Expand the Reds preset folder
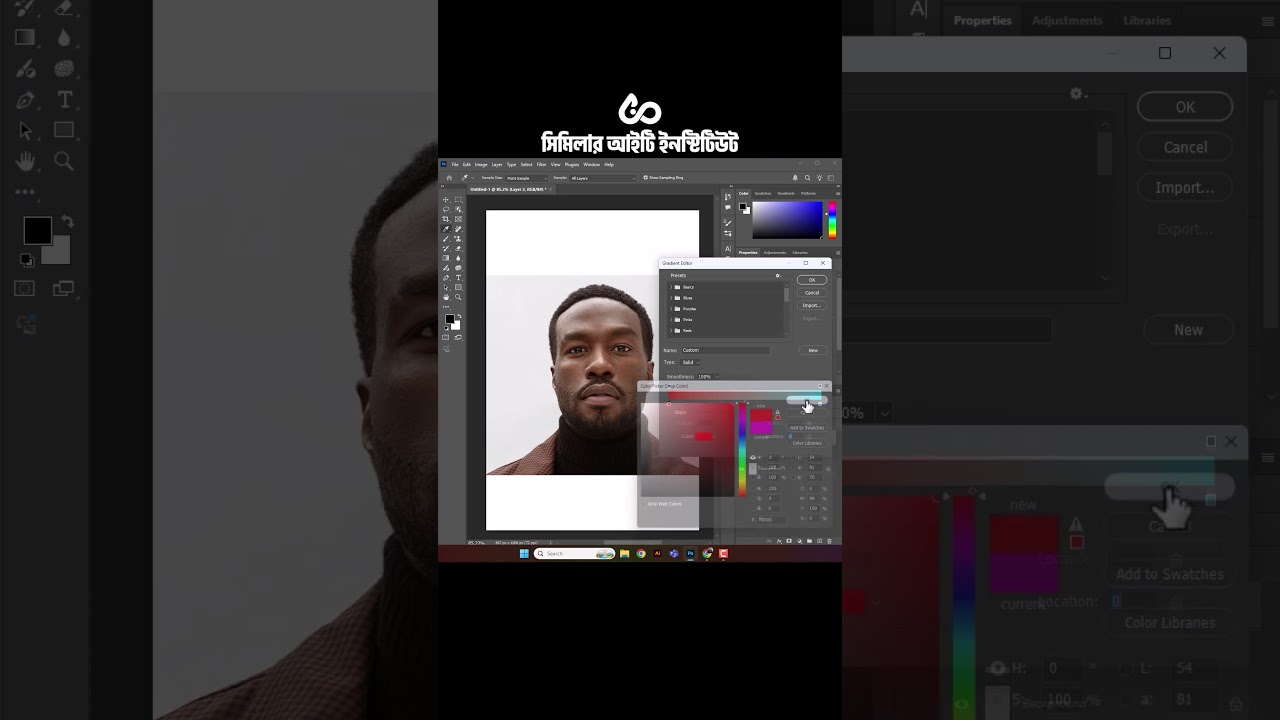 click(671, 331)
